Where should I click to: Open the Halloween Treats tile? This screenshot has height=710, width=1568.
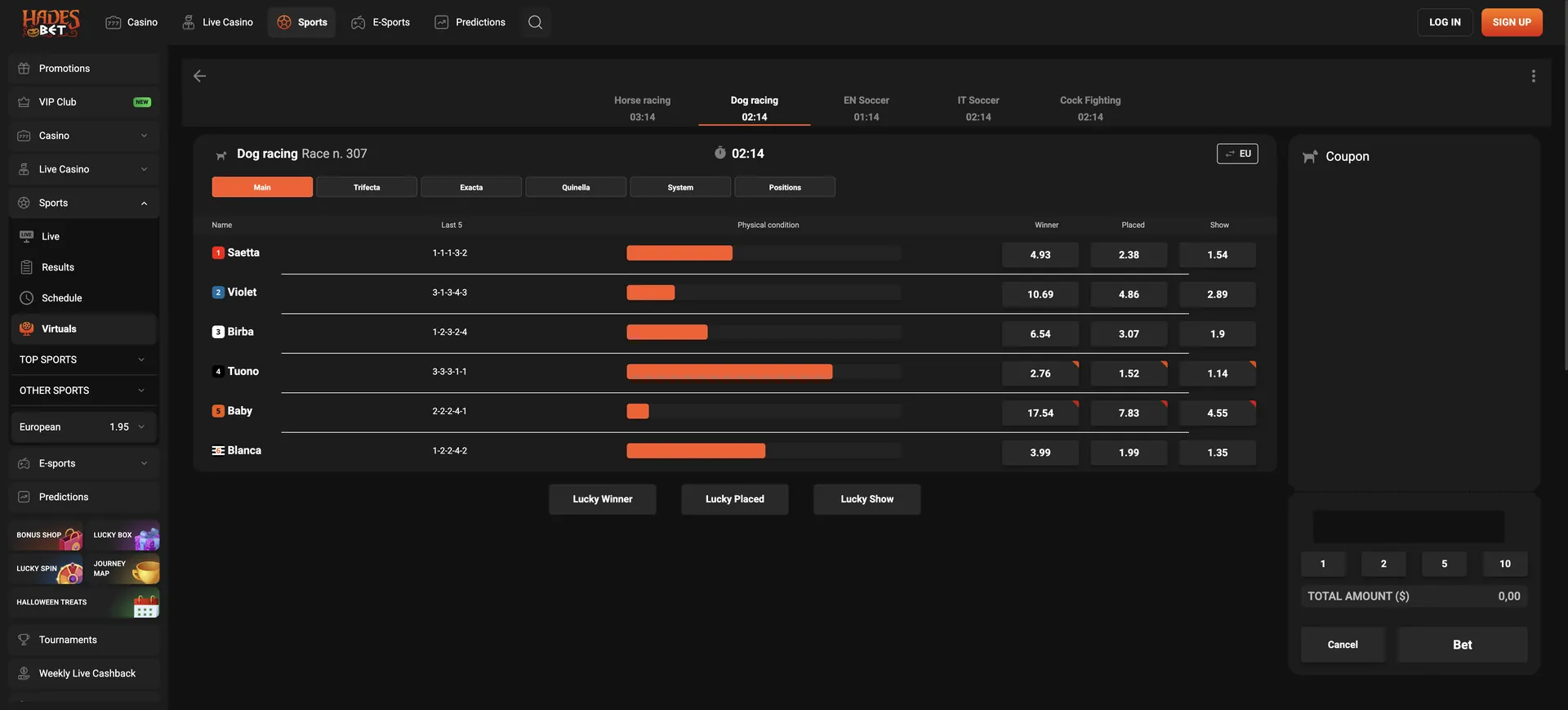(x=85, y=602)
